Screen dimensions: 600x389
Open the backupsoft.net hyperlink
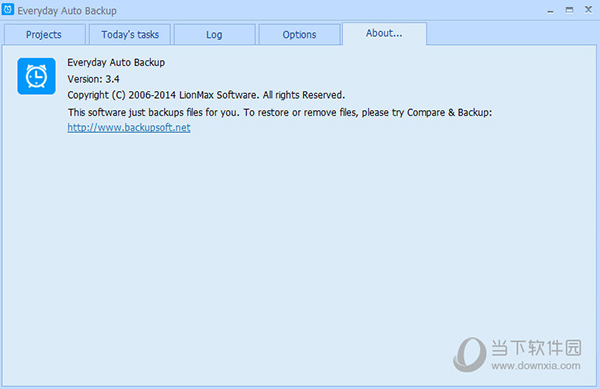129,127
